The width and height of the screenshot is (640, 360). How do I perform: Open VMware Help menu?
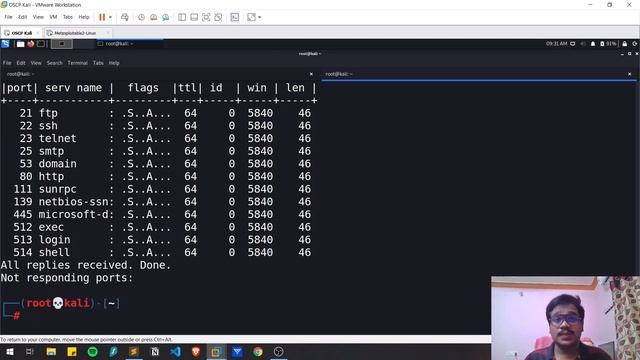tap(84, 17)
